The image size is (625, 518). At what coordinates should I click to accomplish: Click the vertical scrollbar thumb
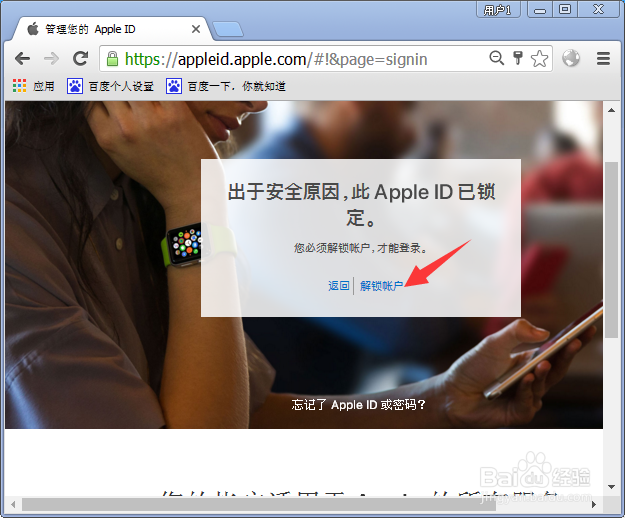point(611,250)
